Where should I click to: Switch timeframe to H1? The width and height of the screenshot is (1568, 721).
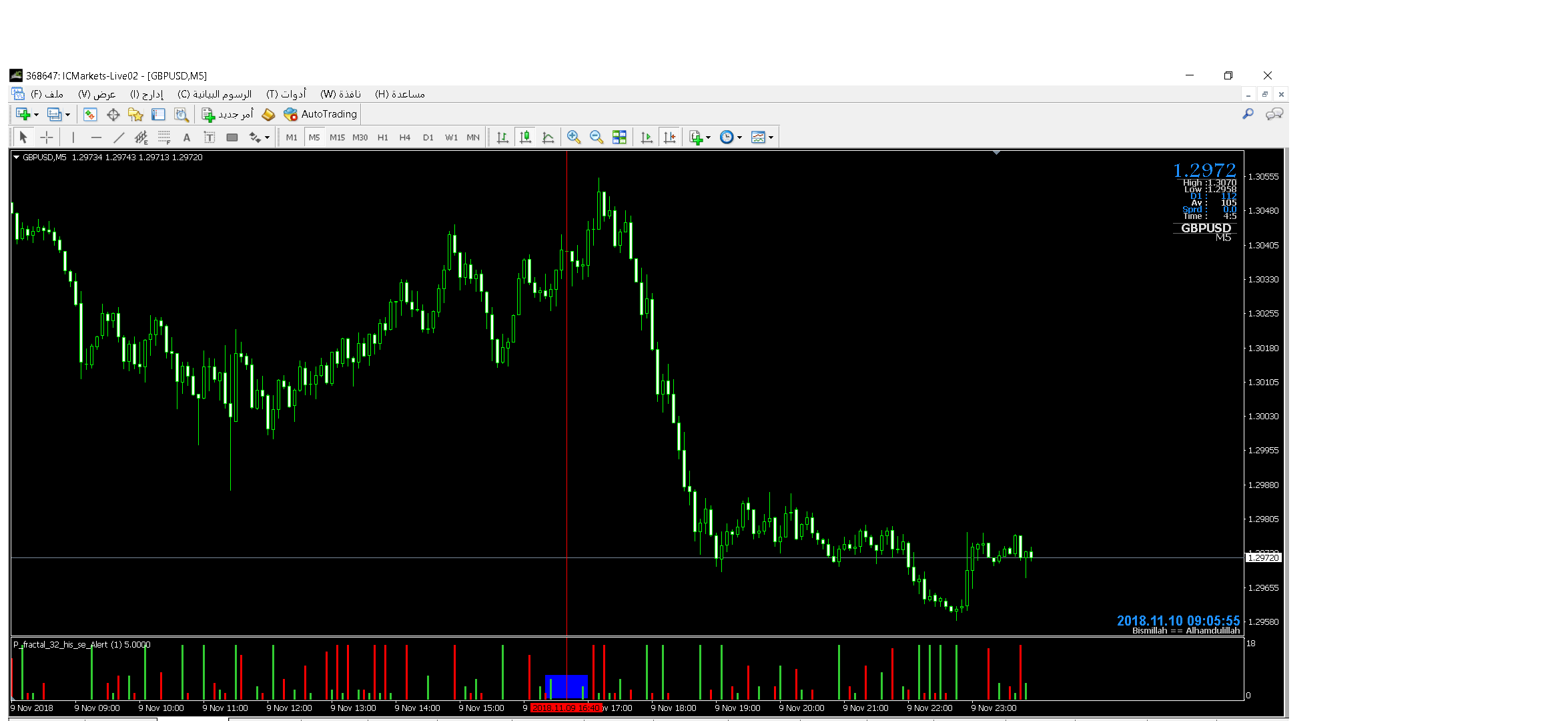click(x=382, y=138)
